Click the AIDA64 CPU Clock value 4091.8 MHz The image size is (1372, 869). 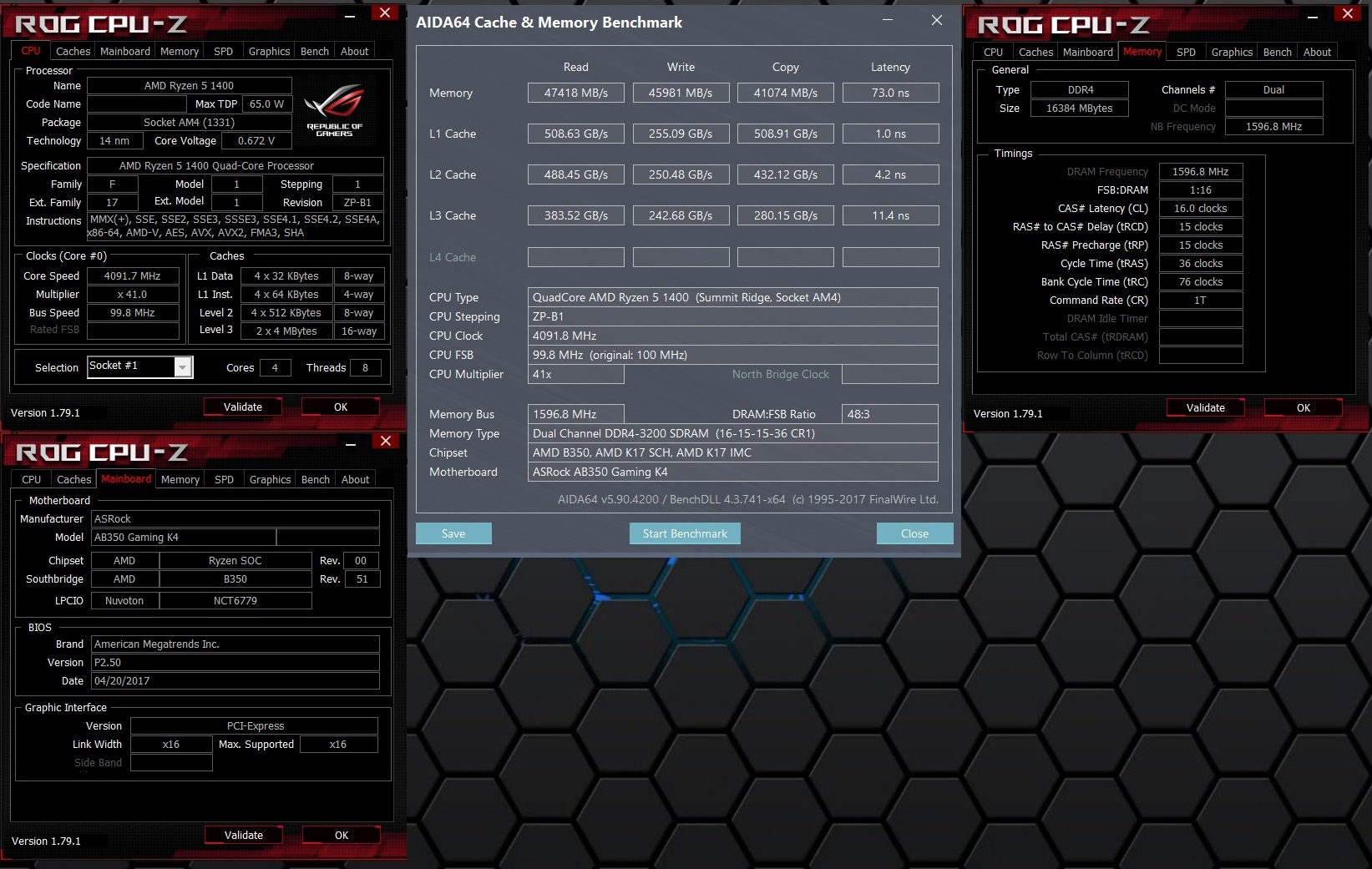[x=733, y=336]
